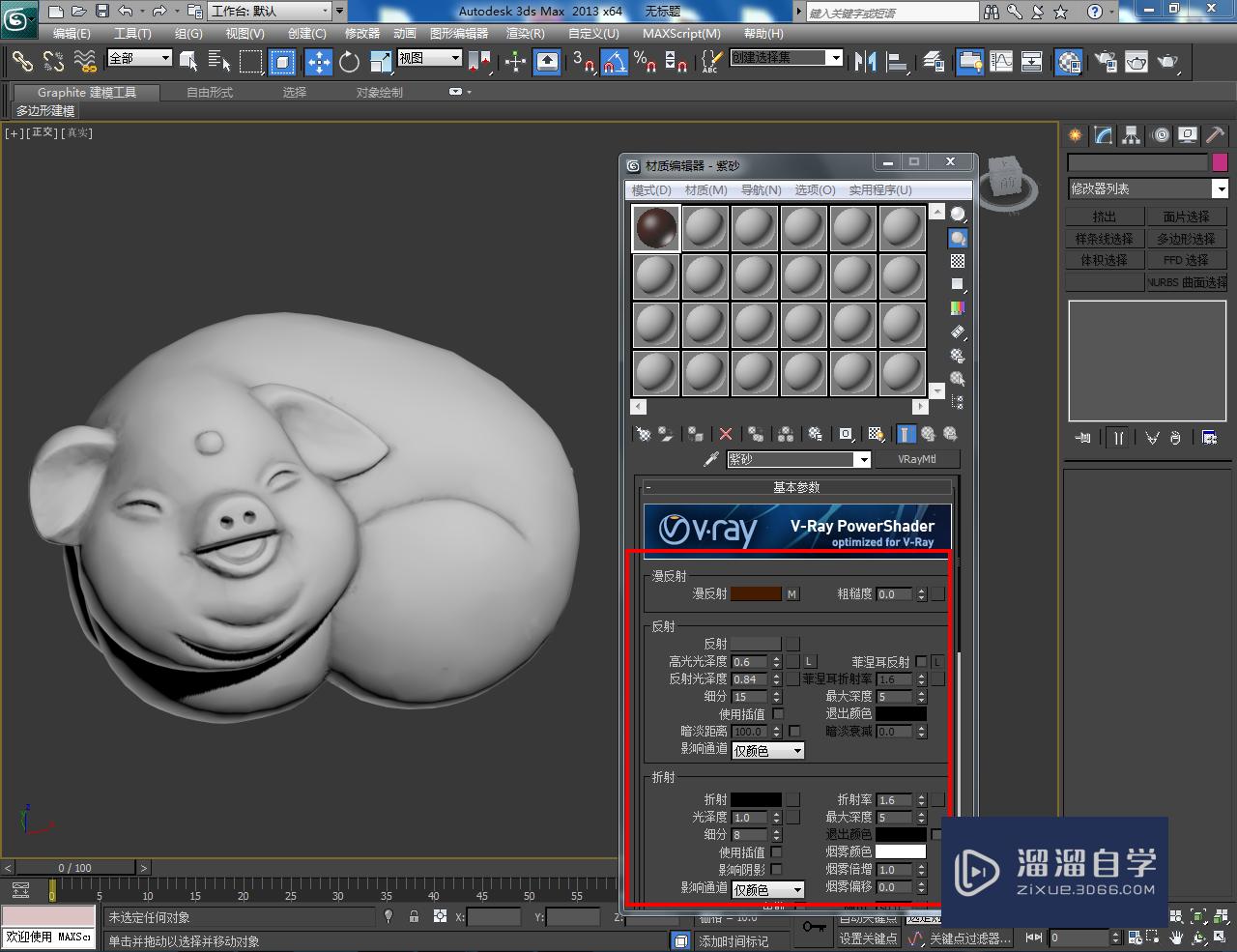The width and height of the screenshot is (1237, 952).
Task: Open the Material Editor toolbar icon
Action: 1068,62
